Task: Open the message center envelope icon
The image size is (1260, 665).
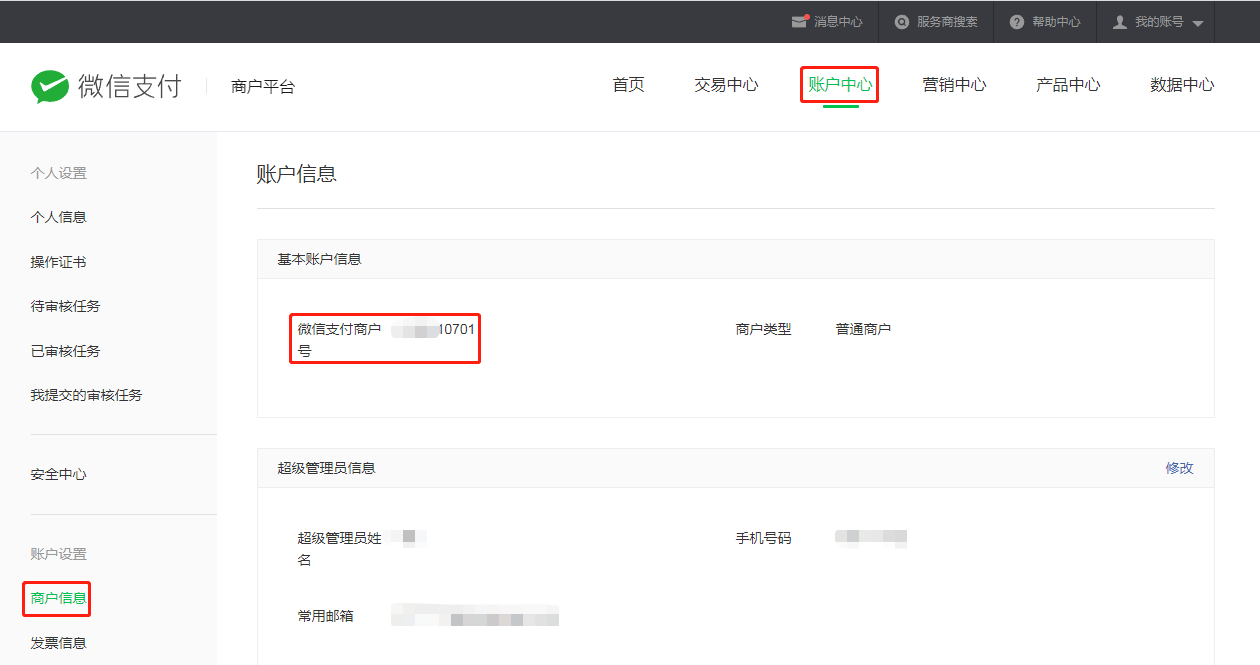Action: pyautogui.click(x=799, y=21)
